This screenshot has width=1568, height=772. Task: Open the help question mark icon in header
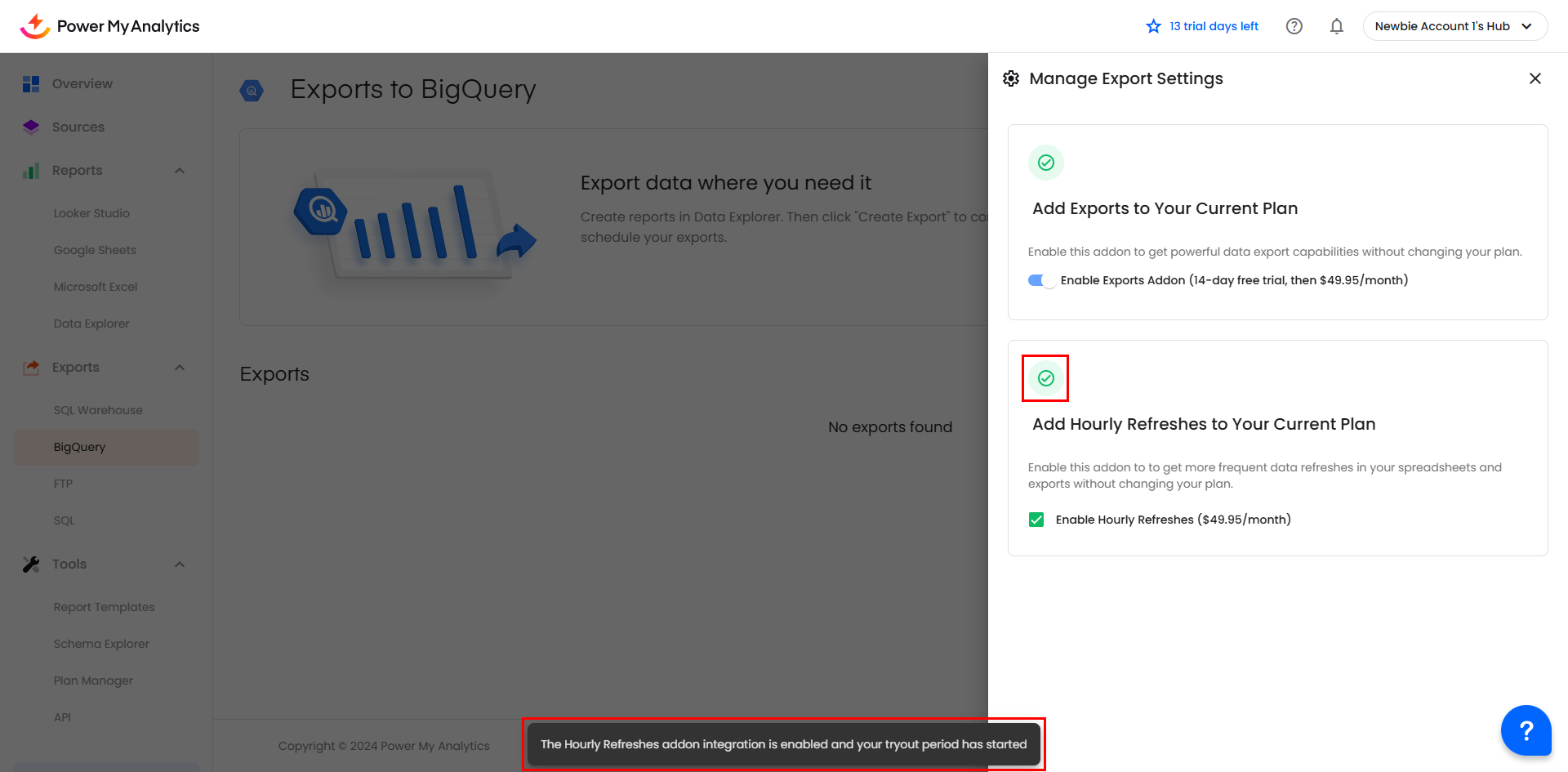(x=1294, y=26)
